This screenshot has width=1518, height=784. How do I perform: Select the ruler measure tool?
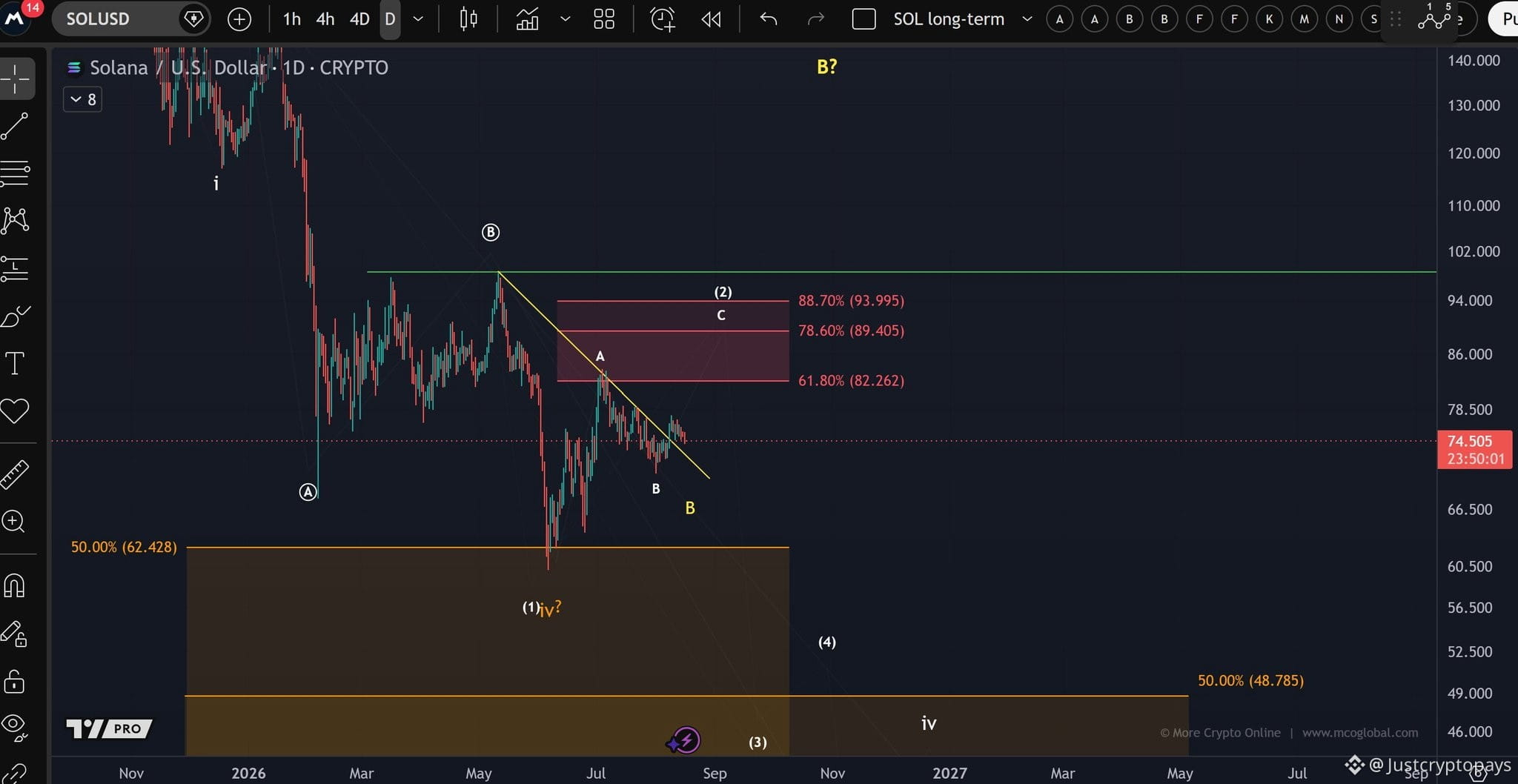coord(15,474)
